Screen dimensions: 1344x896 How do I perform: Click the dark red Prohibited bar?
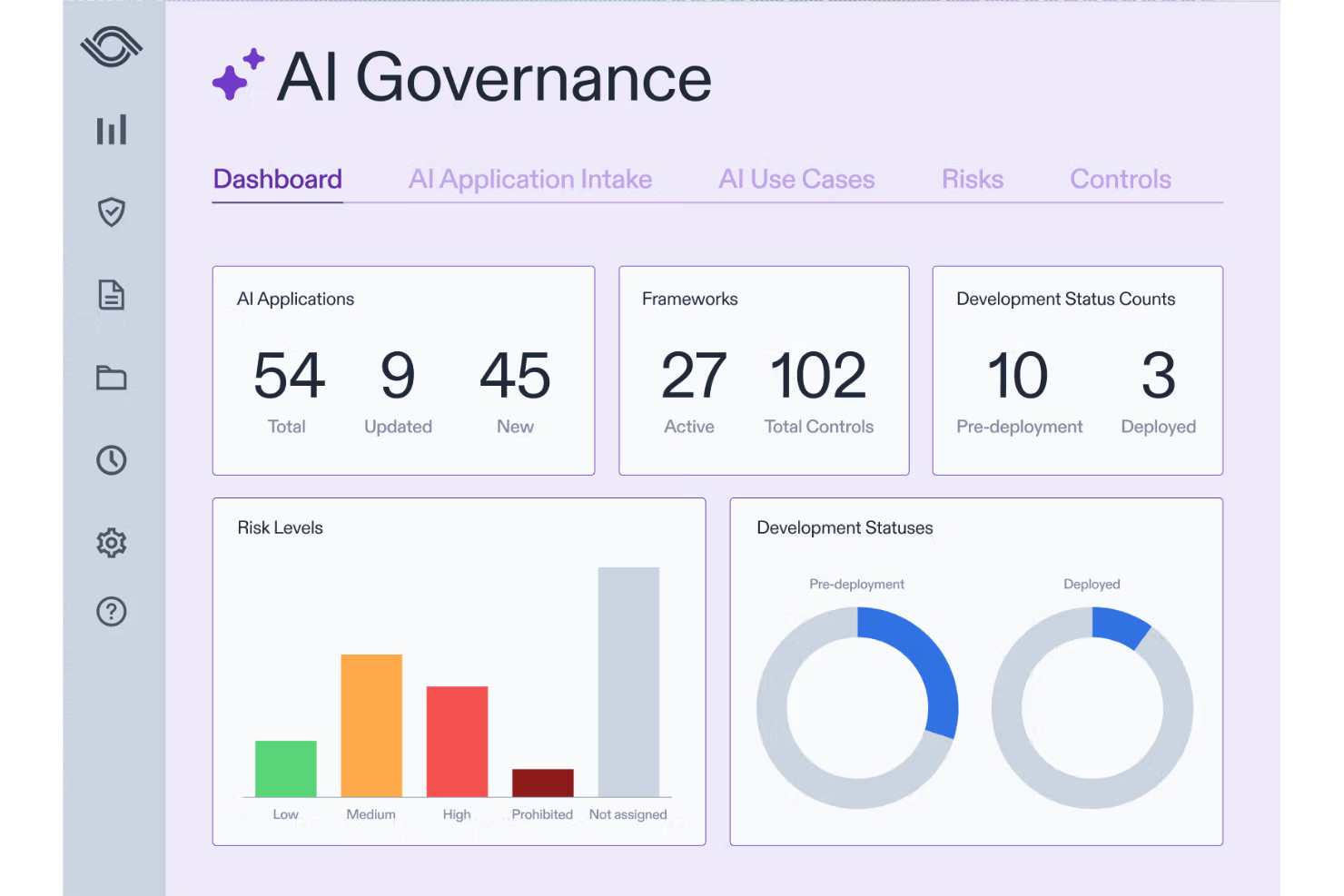coord(543,783)
